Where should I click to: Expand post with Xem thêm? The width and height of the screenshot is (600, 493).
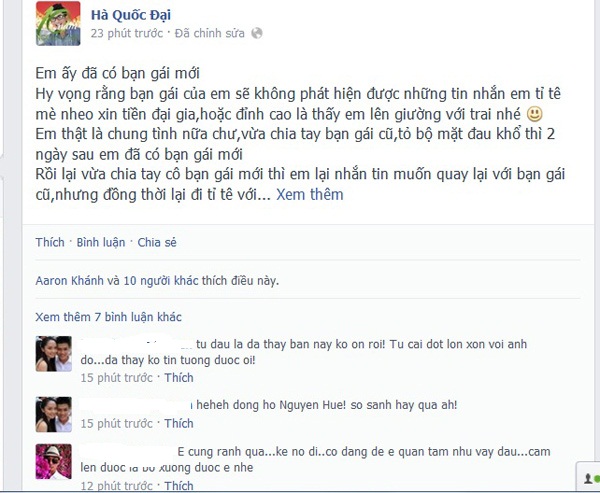pyautogui.click(x=310, y=194)
